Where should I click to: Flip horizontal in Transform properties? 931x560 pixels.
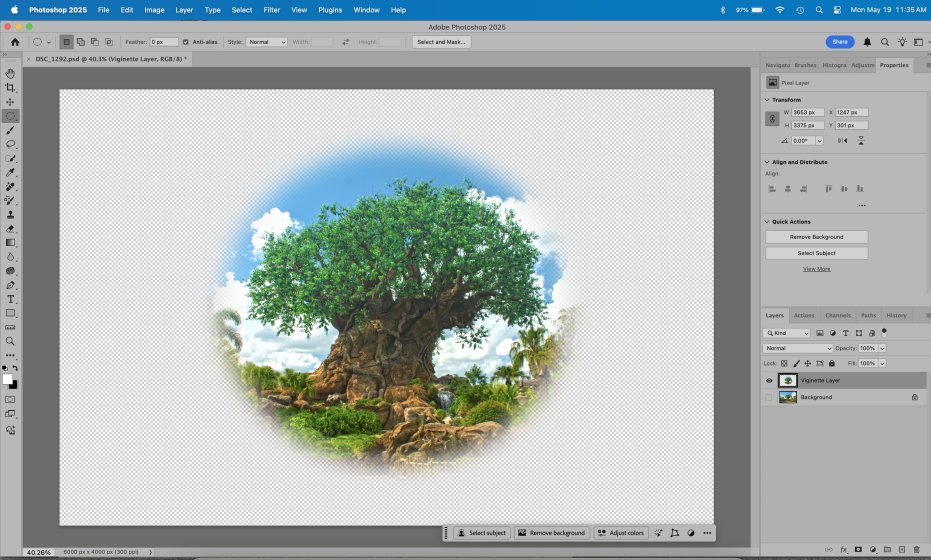tap(843, 141)
